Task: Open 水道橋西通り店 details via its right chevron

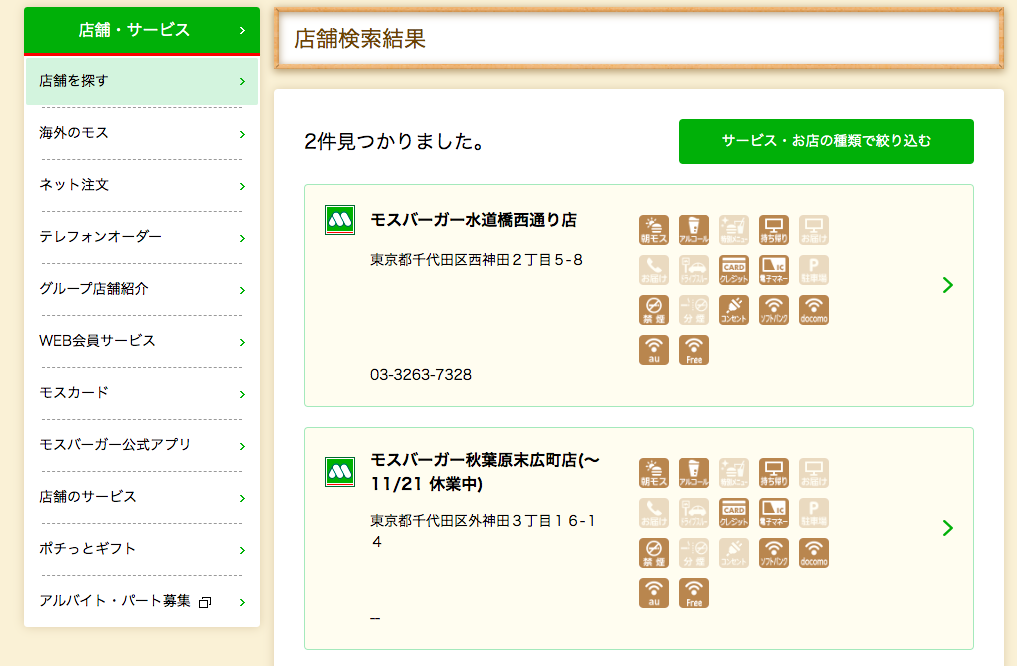Action: click(x=947, y=286)
